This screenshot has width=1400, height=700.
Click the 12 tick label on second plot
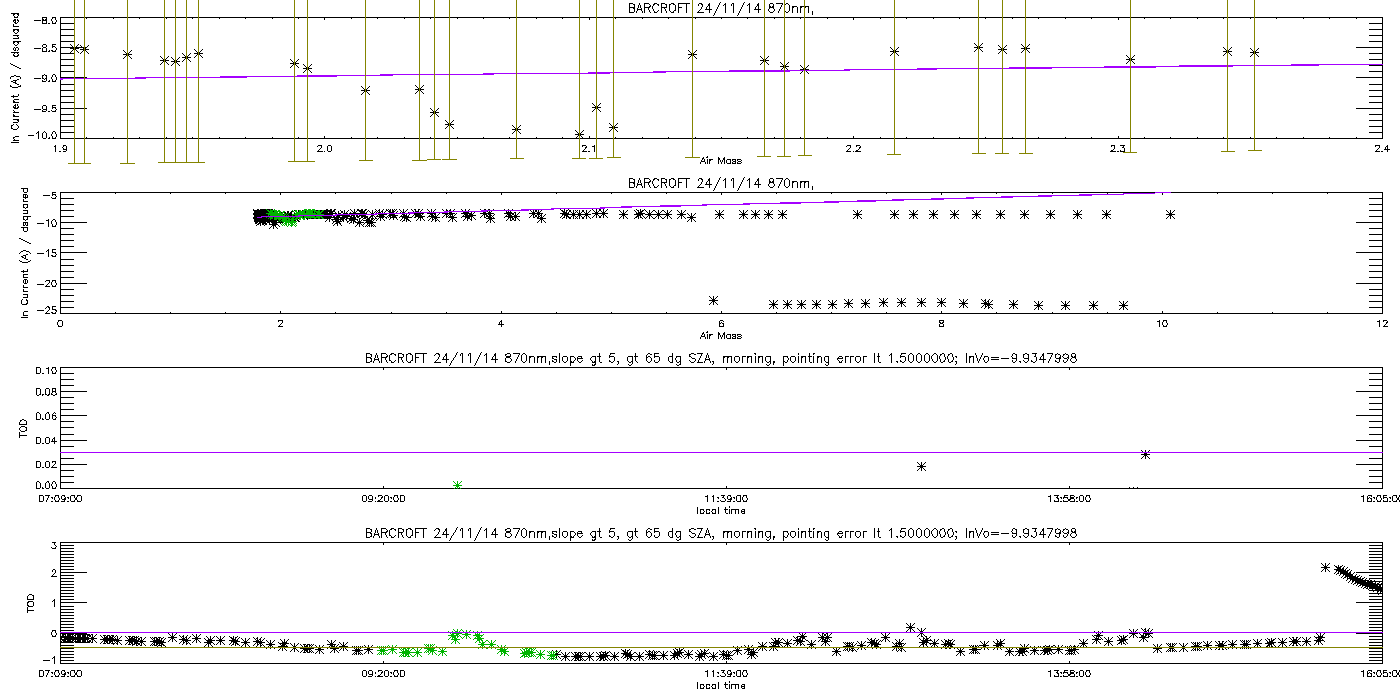point(1380,324)
